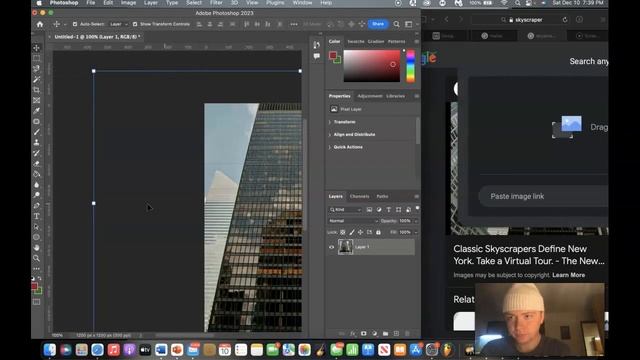Select the Path Selection tool

pos(36,227)
